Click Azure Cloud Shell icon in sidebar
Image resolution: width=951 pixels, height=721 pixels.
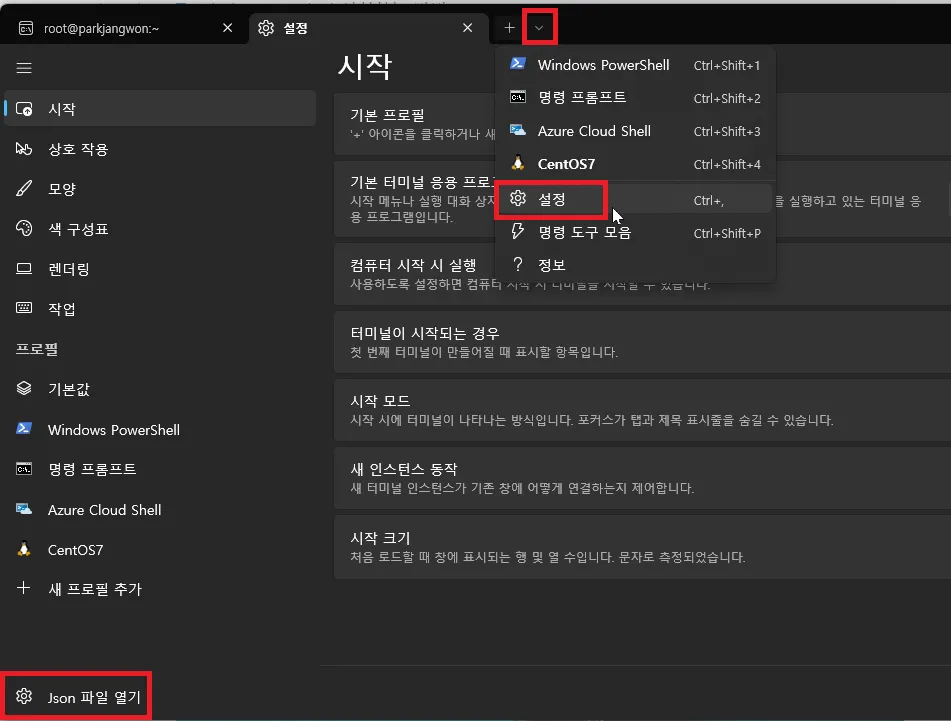pyautogui.click(x=24, y=509)
